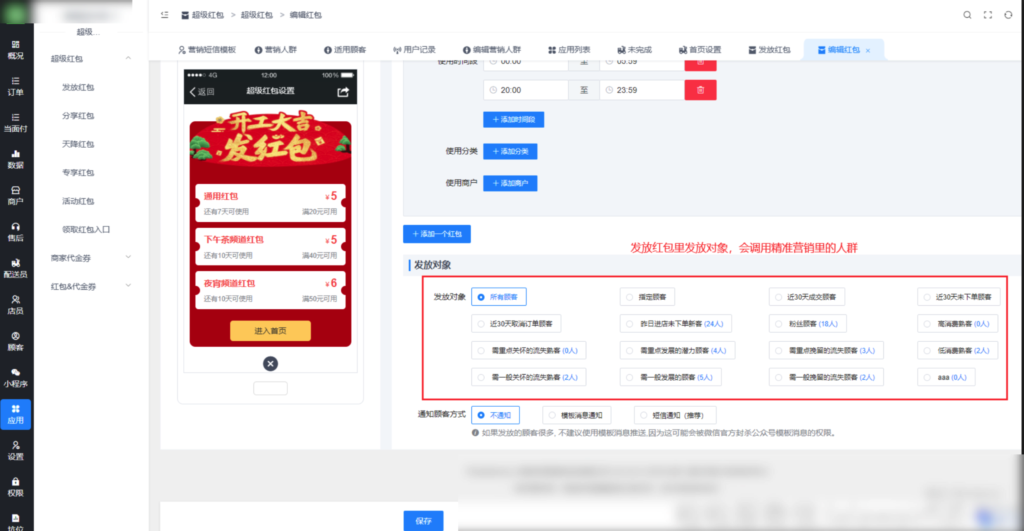1024x531 pixels.
Task: Click the share icon in phone preview
Action: click(343, 92)
